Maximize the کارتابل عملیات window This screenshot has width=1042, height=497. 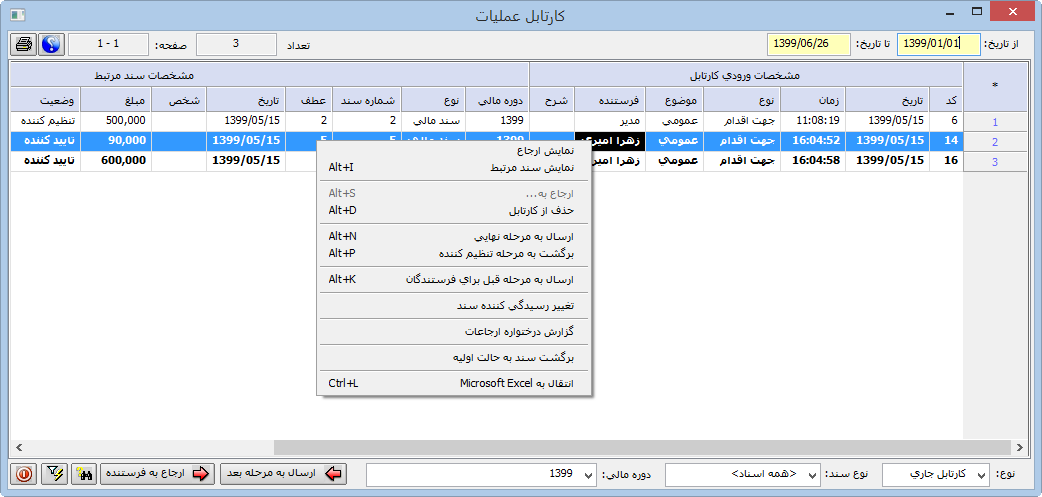click(x=973, y=14)
